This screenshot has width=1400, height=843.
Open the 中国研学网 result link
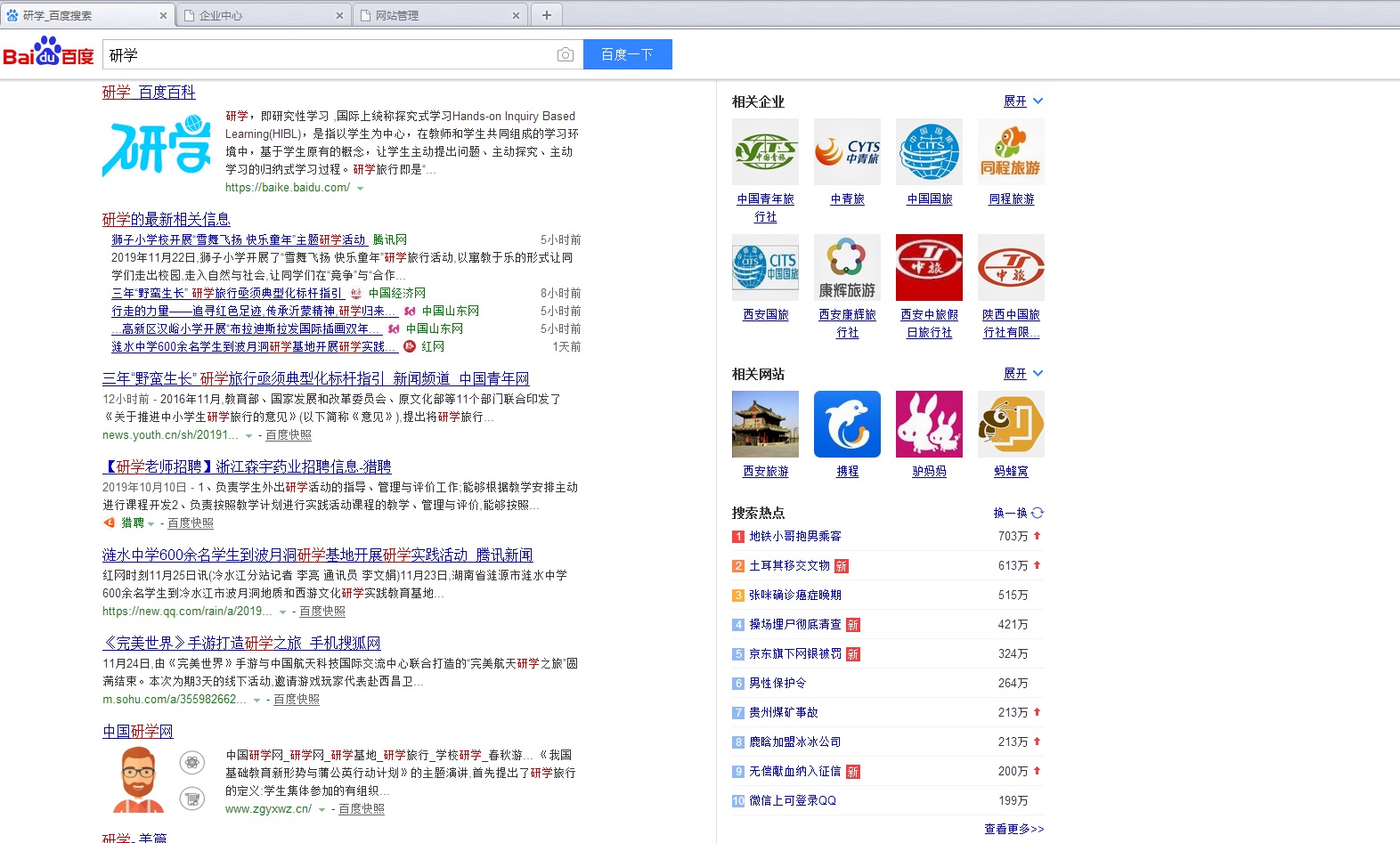point(137,731)
